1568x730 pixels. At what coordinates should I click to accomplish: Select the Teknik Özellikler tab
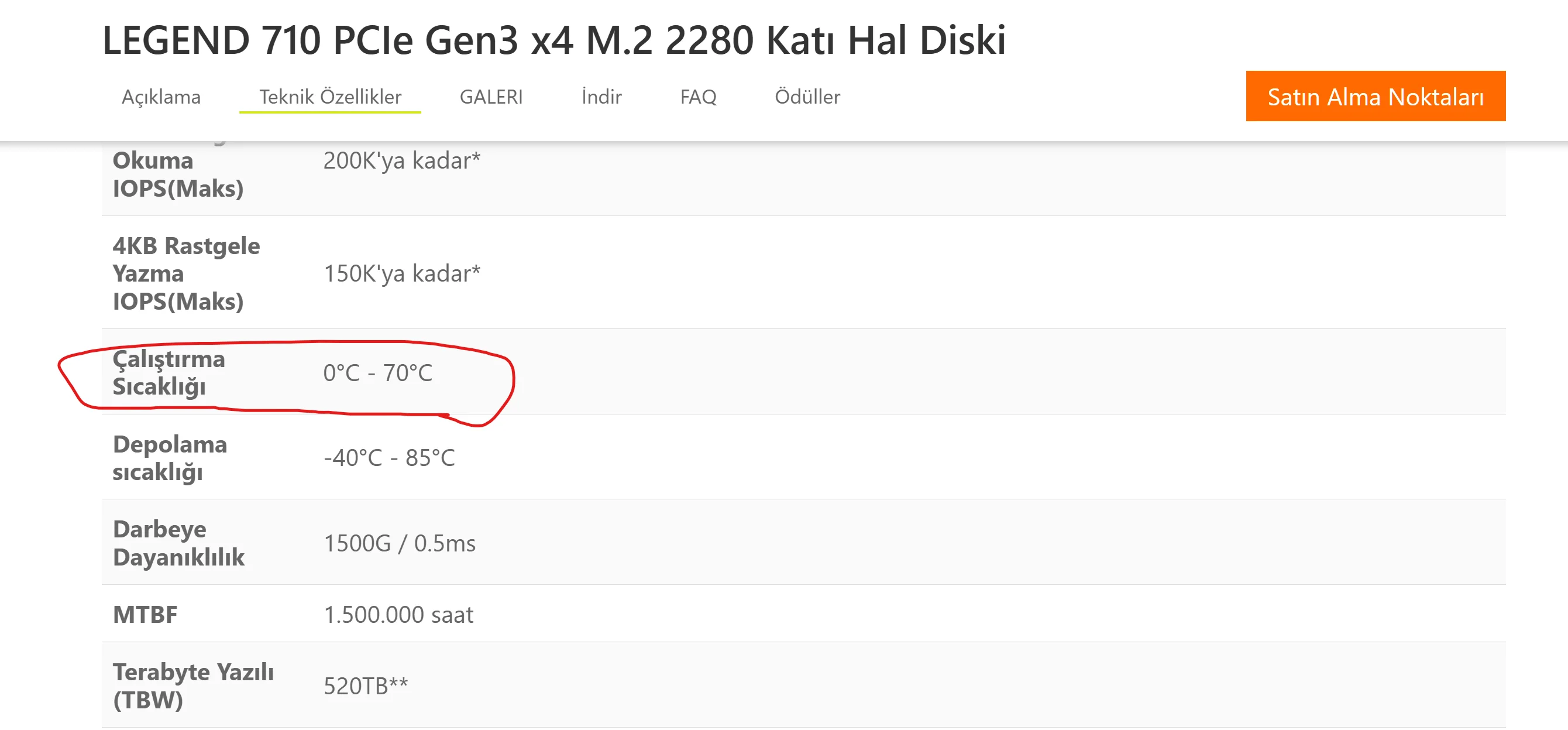click(330, 97)
